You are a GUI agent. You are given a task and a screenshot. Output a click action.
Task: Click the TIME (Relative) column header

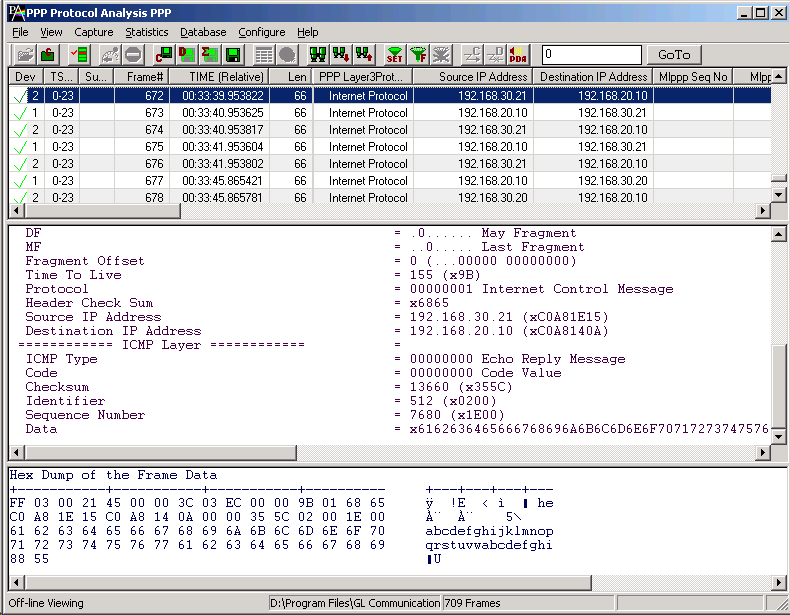219,77
